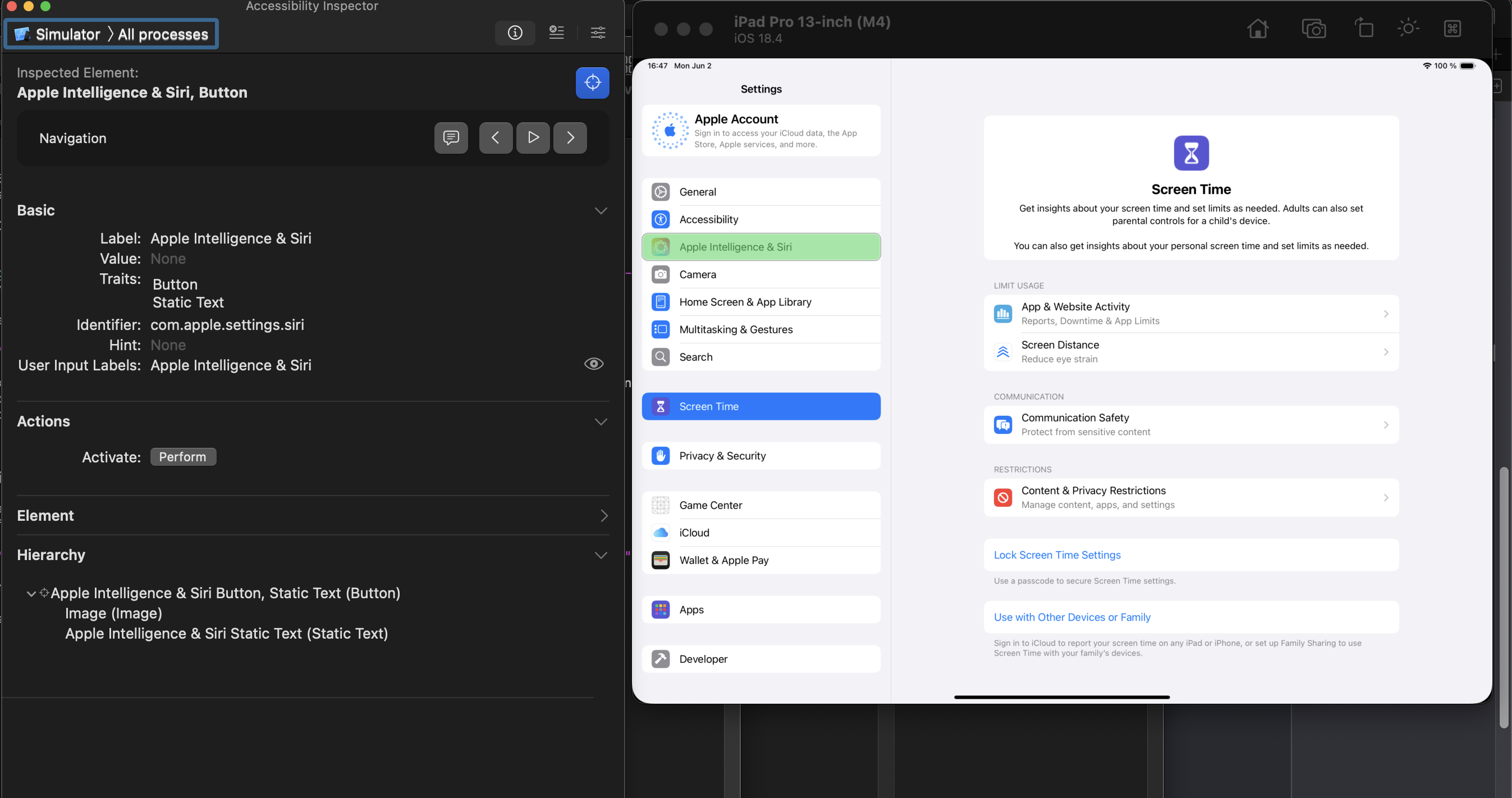The image size is (1512, 798).
Task: Click the Apps grid icon
Action: tap(661, 609)
